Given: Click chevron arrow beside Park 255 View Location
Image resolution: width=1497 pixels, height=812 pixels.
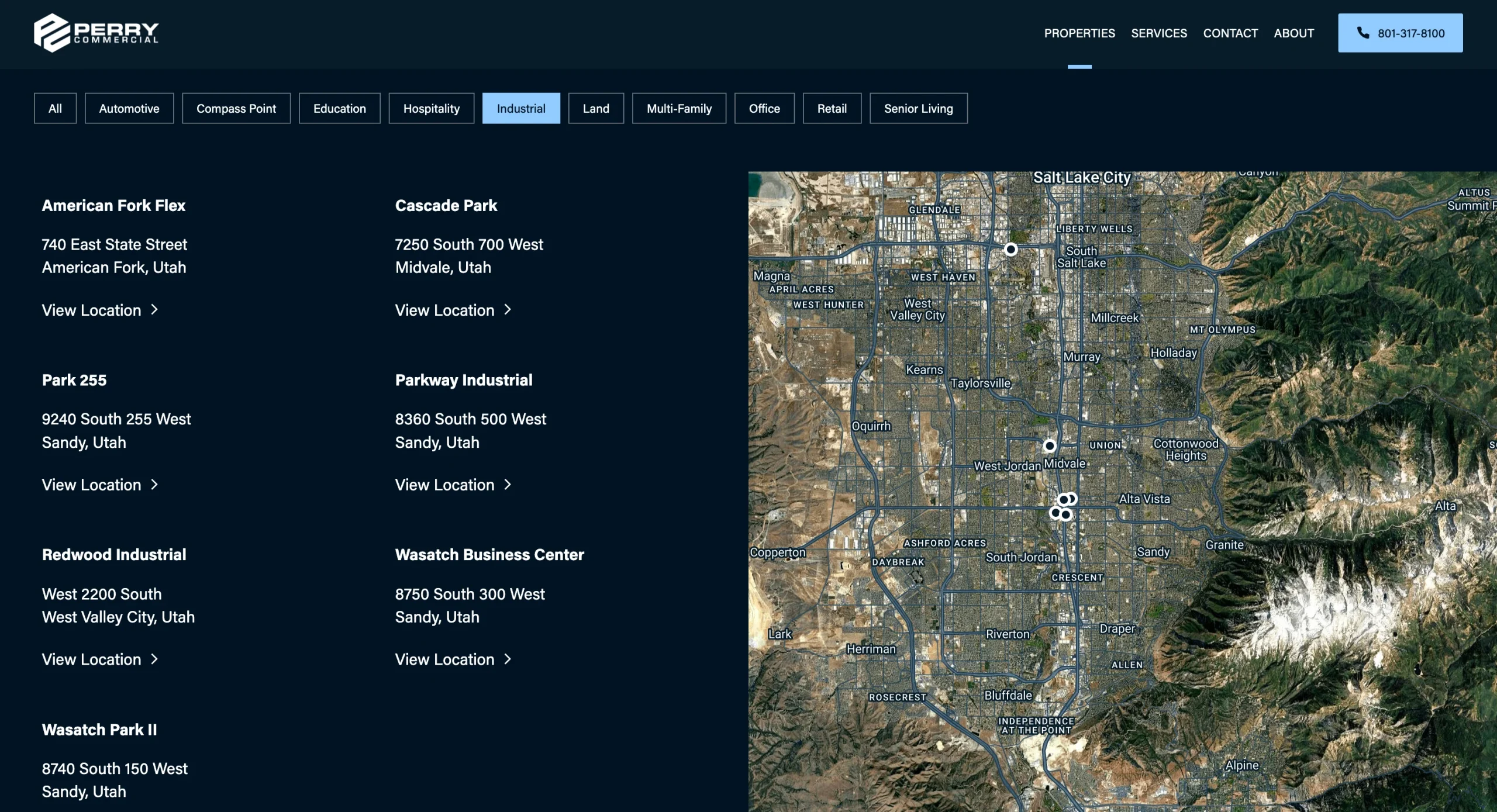Looking at the screenshot, I should click(154, 485).
